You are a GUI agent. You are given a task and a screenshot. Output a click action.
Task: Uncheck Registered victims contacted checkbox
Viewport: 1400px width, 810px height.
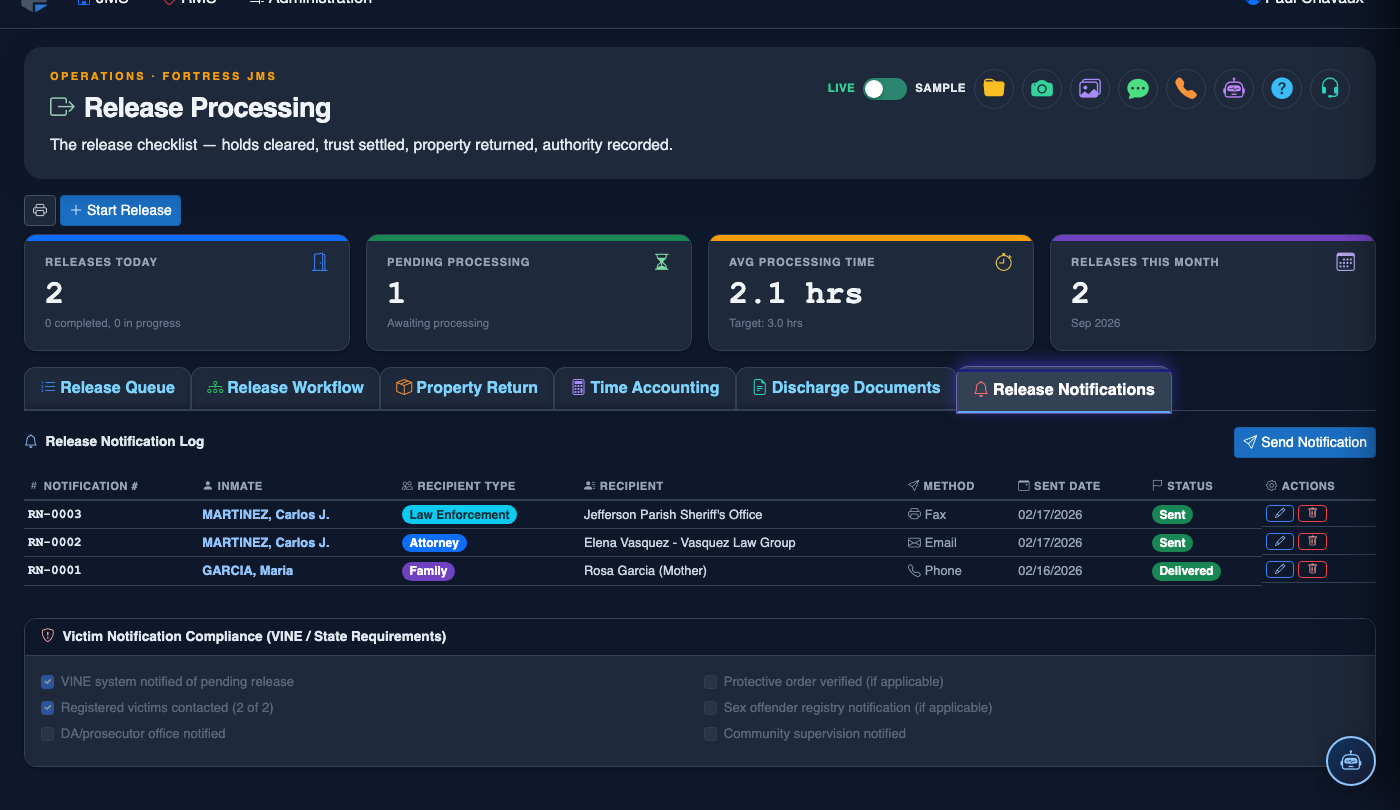(47, 708)
